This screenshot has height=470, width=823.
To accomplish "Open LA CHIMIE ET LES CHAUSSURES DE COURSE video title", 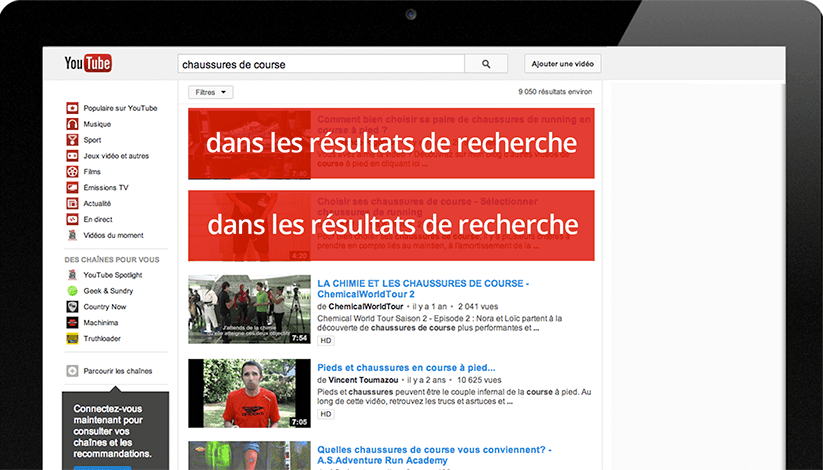I will tap(423, 288).
